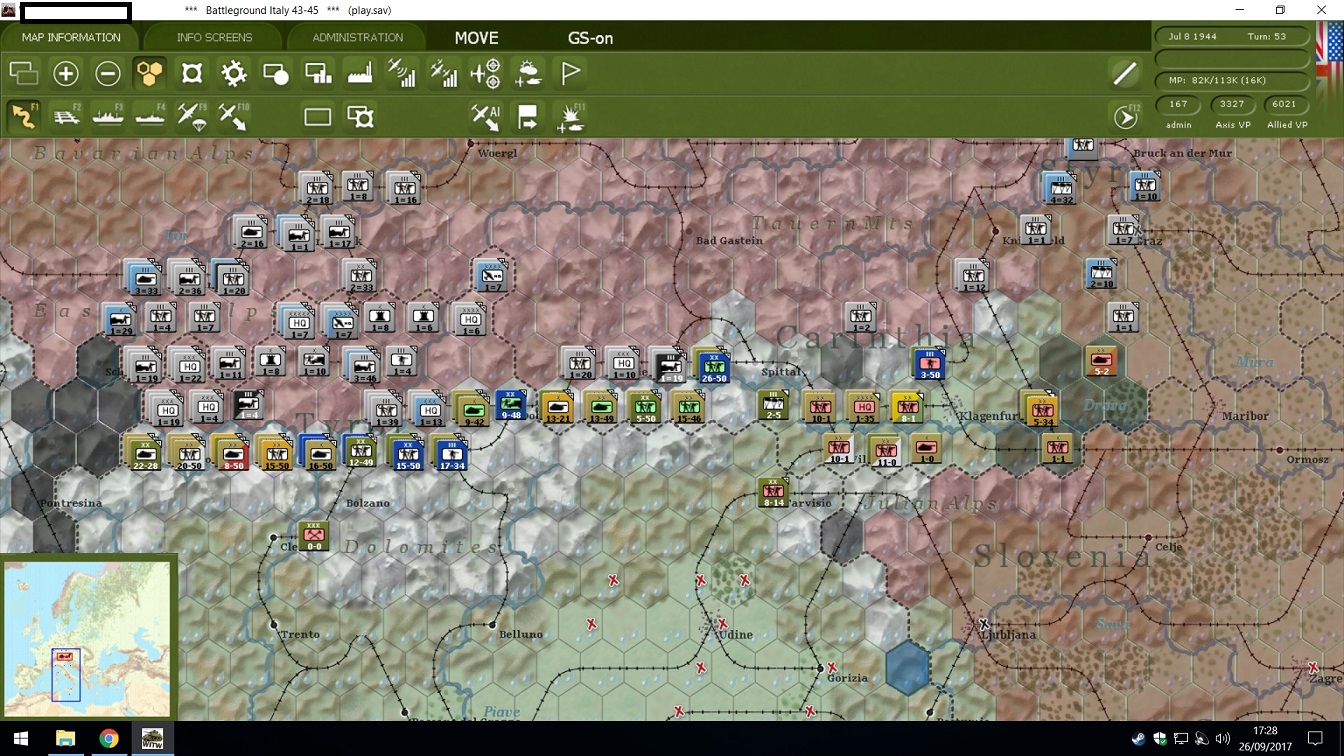The width and height of the screenshot is (1344, 756).
Task: Click the taskbar volume icon
Action: tap(1222, 739)
